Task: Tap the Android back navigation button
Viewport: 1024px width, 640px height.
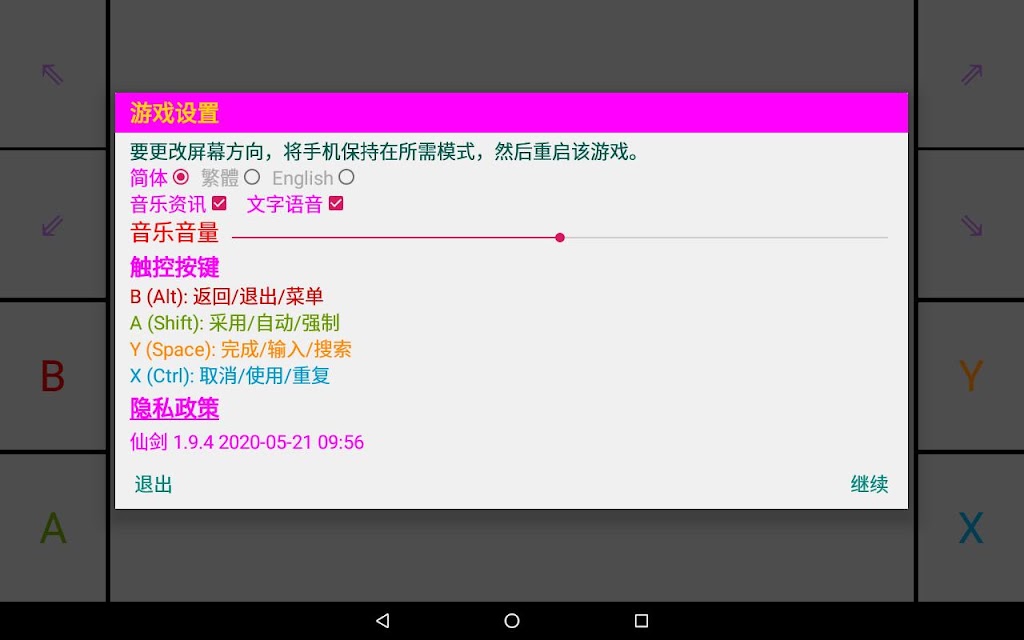Action: 383,620
